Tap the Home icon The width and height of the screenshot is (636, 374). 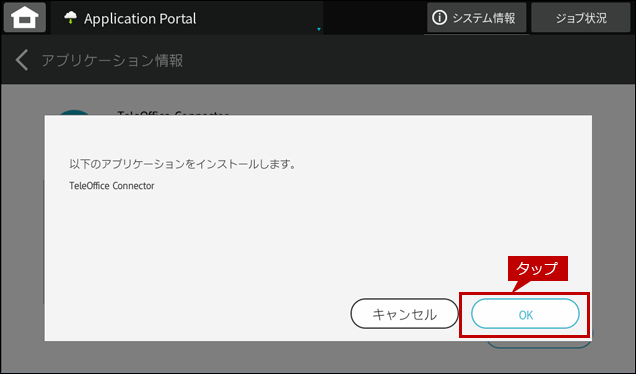pos(25,18)
